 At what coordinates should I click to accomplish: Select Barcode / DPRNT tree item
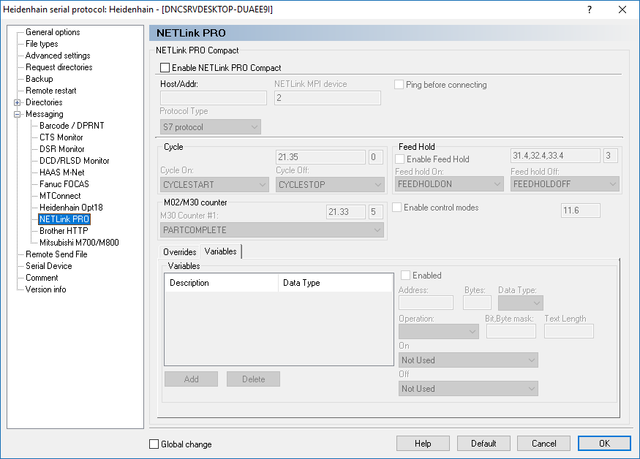point(71,126)
